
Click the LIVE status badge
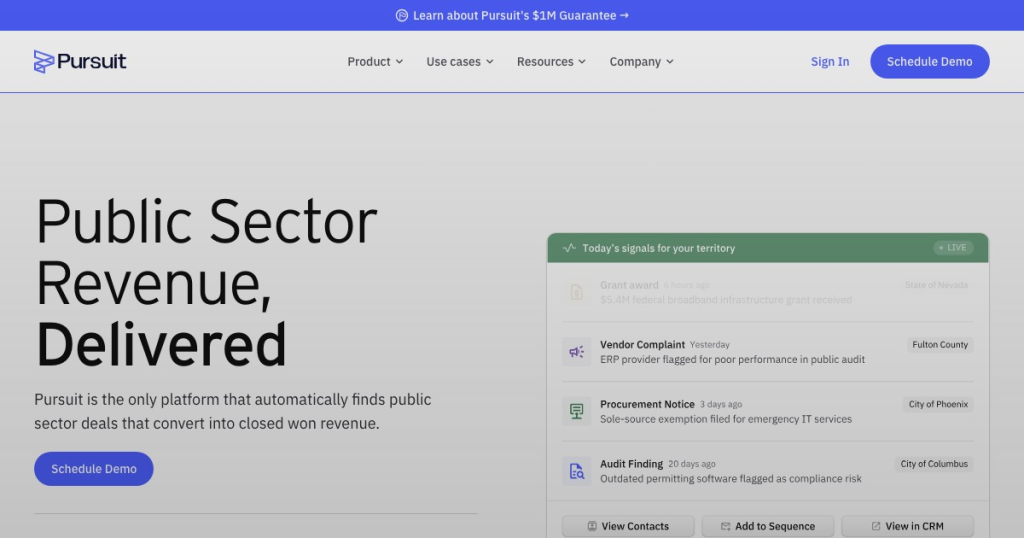click(x=953, y=247)
